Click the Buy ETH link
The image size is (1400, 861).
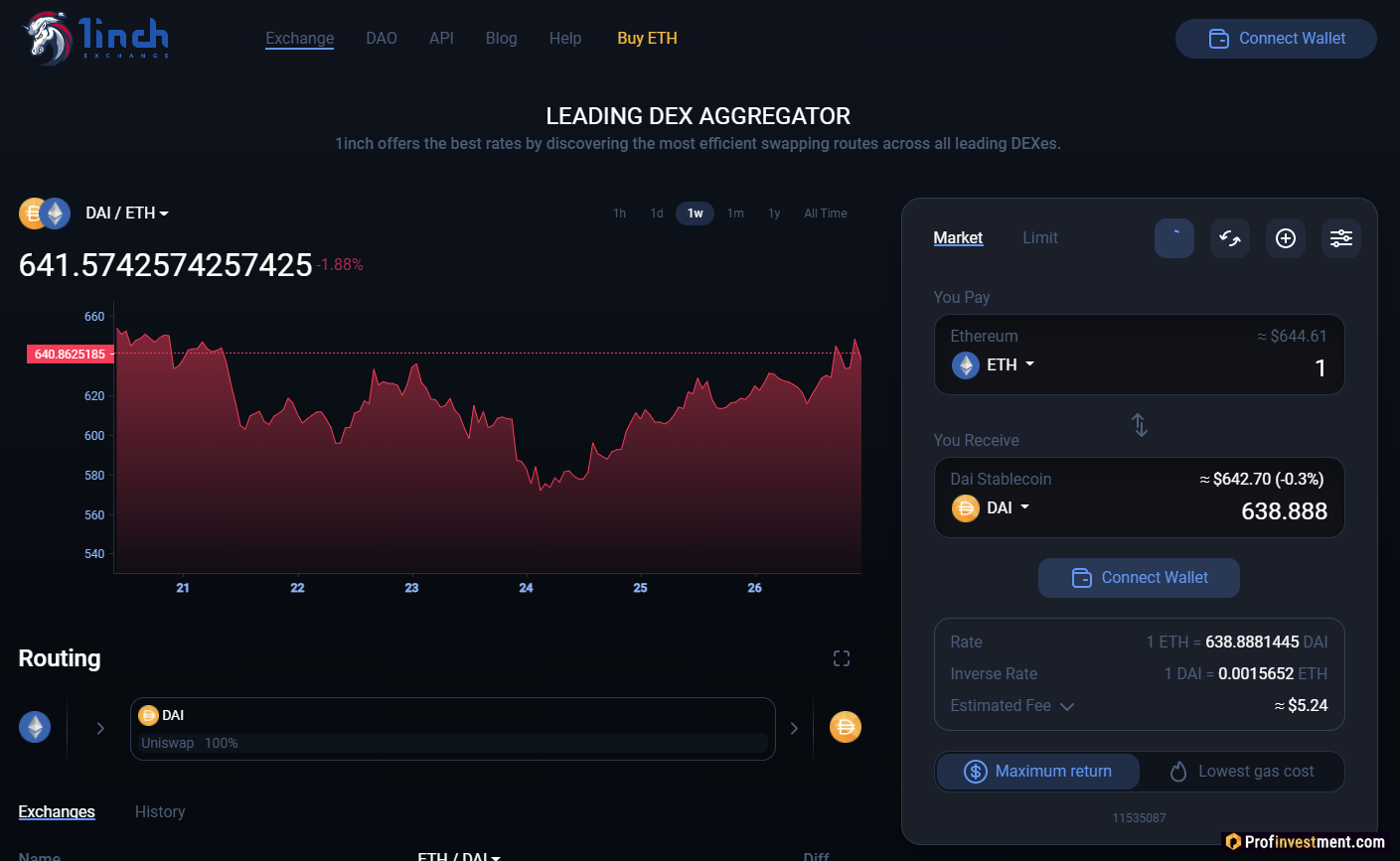point(647,38)
